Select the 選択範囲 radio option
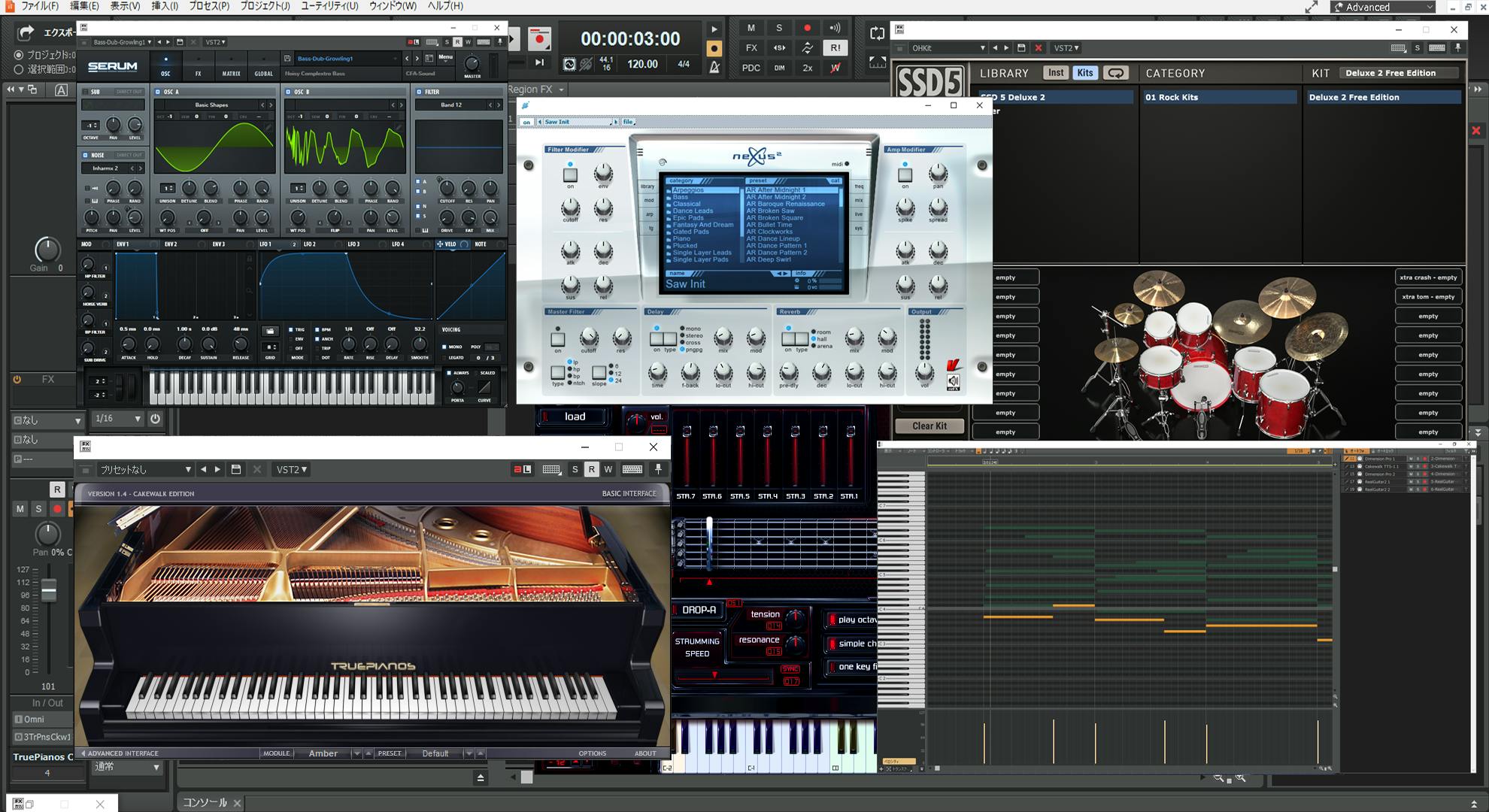The image size is (1489, 812). [x=19, y=69]
